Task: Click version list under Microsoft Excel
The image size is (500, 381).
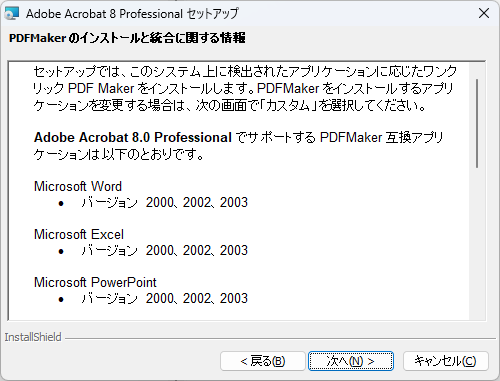Action: point(165,251)
